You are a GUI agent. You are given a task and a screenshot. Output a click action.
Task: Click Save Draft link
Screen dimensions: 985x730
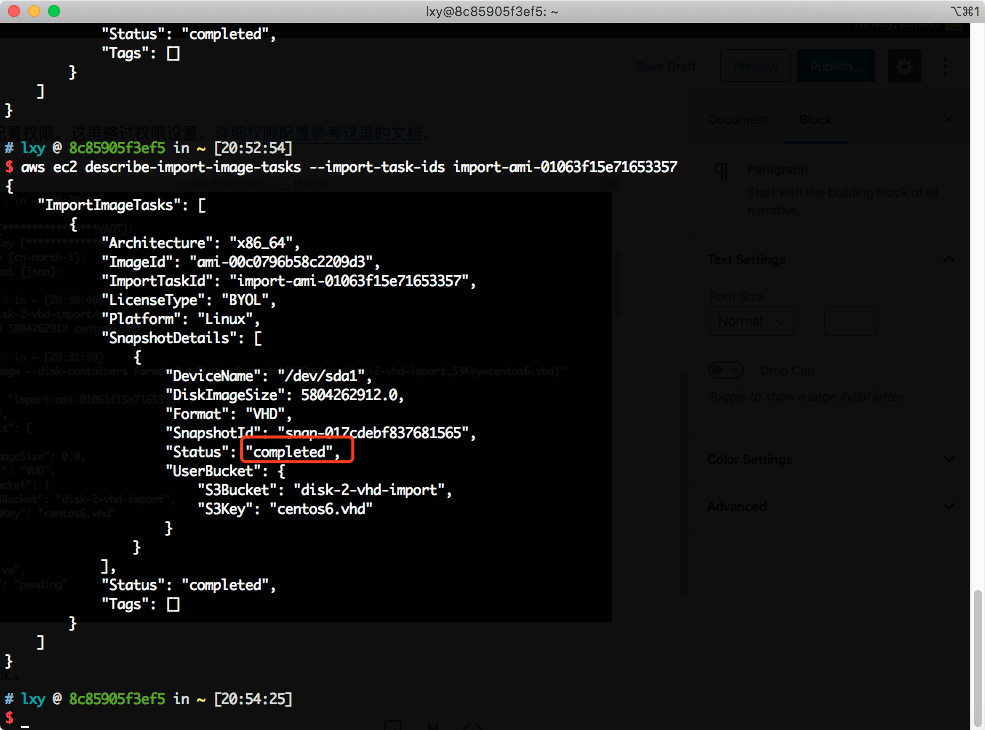pyautogui.click(x=666, y=67)
